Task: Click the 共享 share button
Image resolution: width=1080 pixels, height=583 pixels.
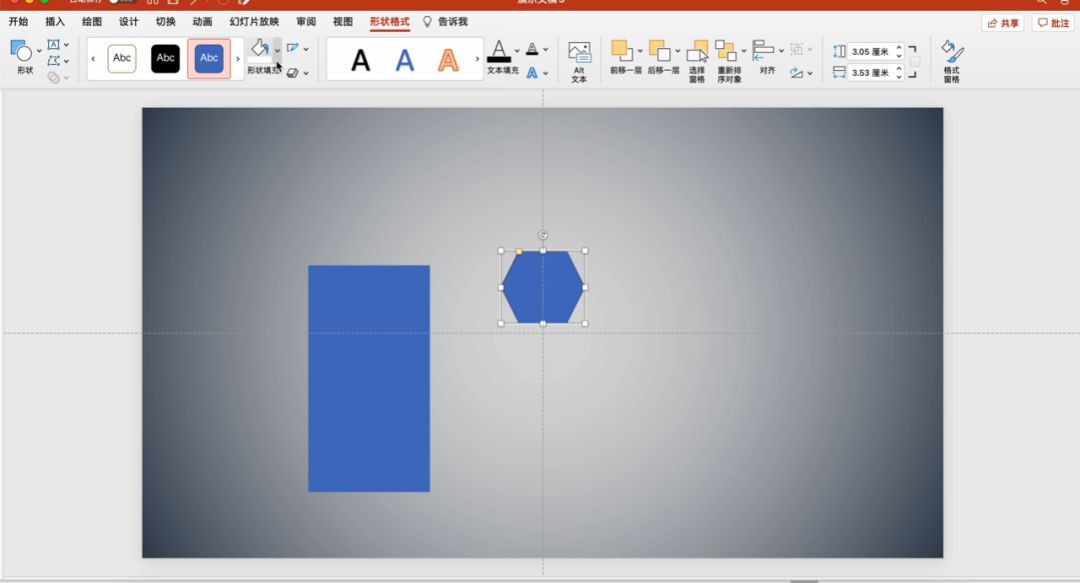Action: pyautogui.click(x=1002, y=23)
